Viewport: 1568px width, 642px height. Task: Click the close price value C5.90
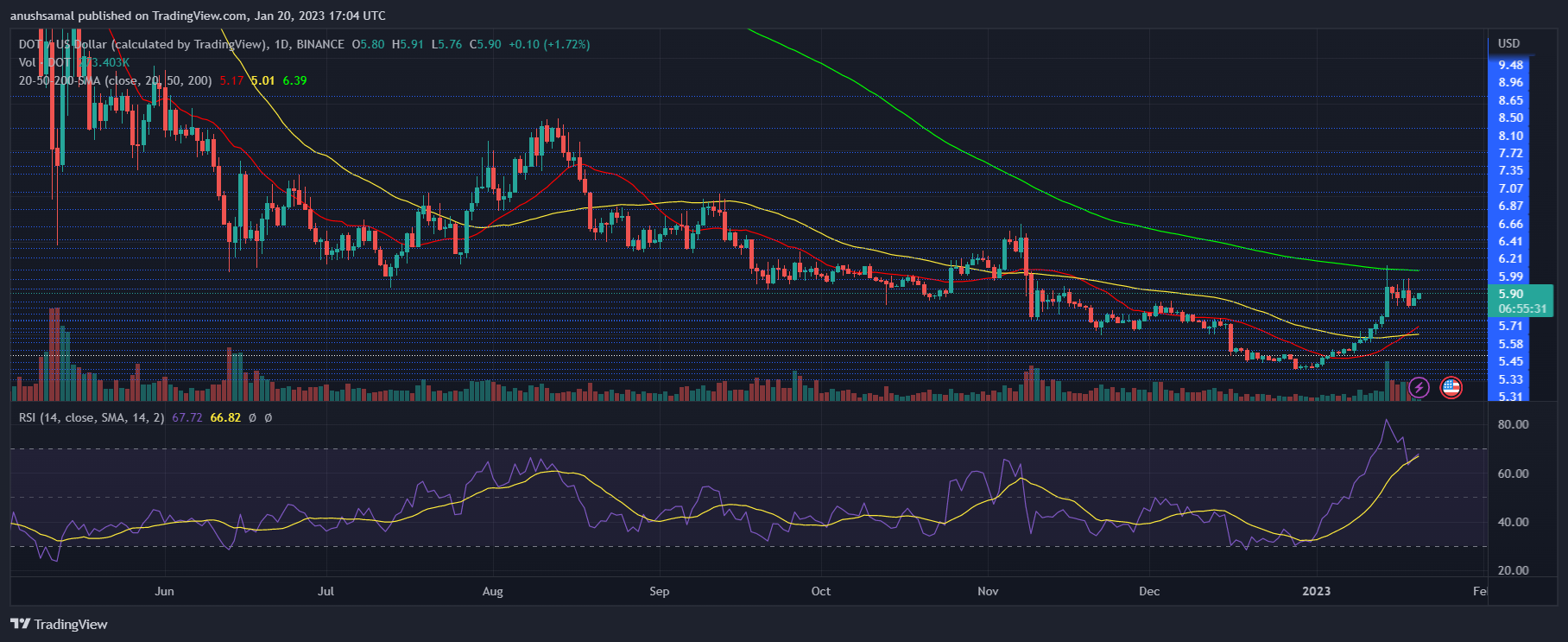pos(485,44)
